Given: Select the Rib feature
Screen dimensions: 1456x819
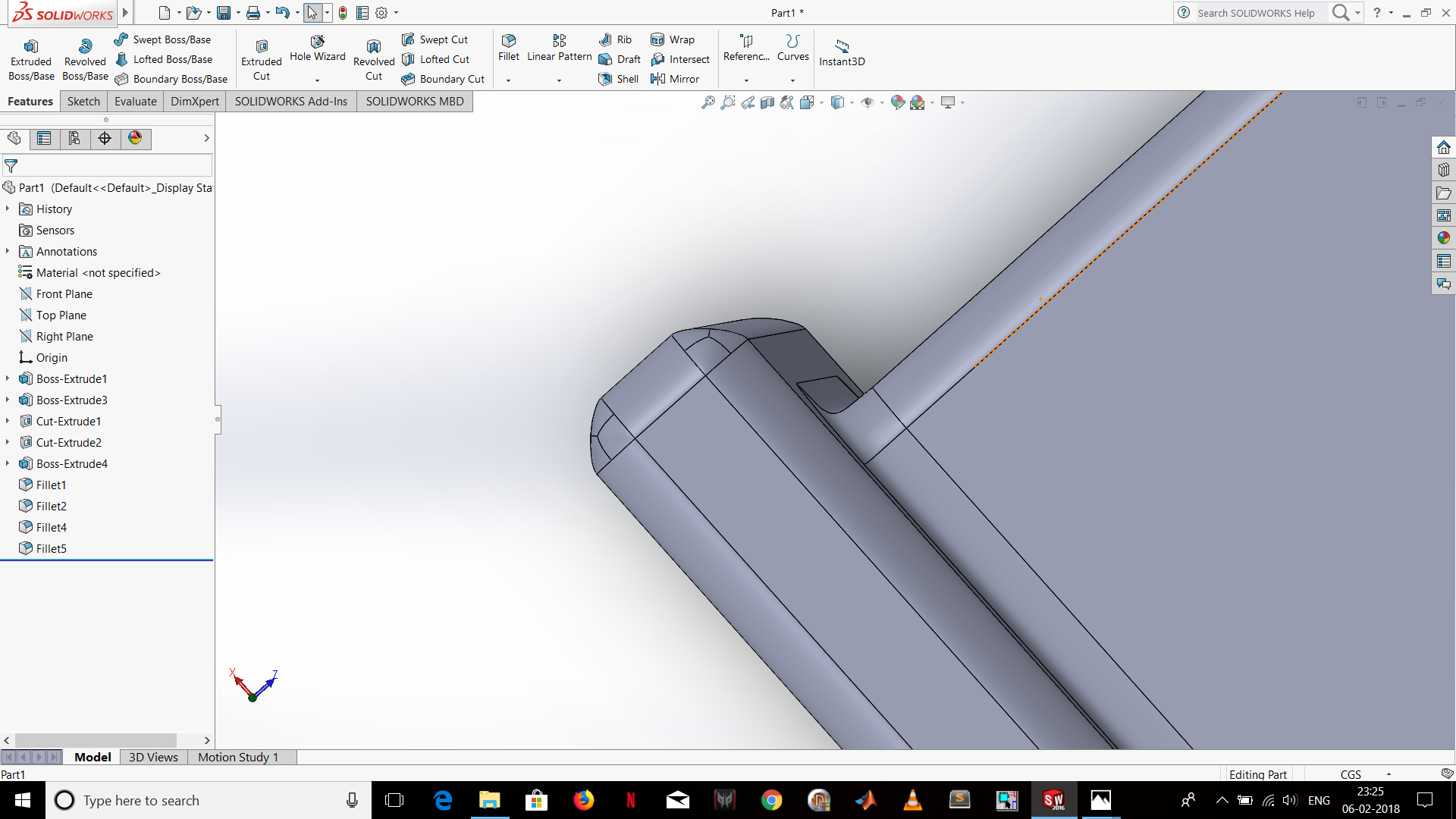Looking at the screenshot, I should tap(615, 39).
